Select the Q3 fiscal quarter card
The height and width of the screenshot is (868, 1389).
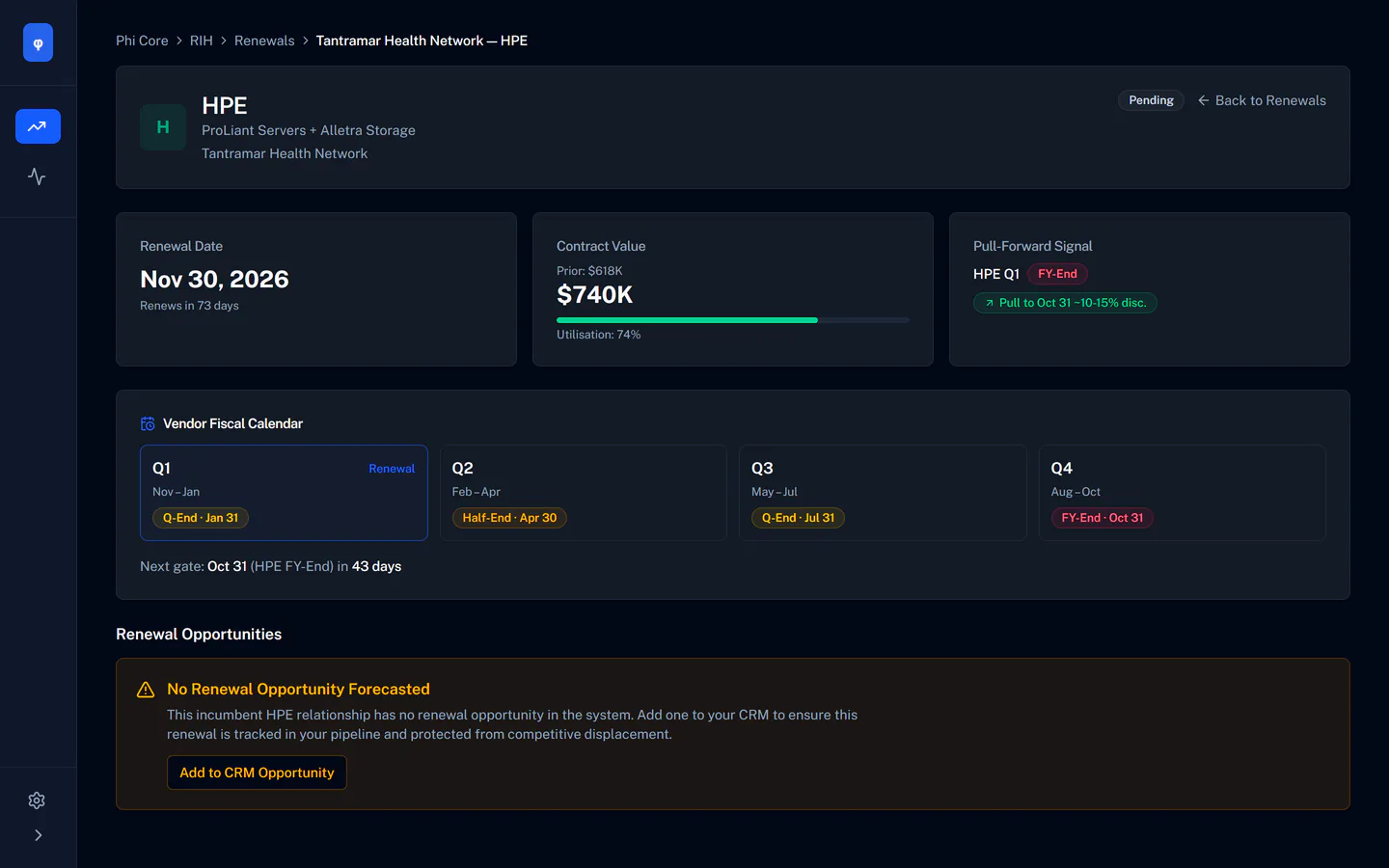pos(883,493)
